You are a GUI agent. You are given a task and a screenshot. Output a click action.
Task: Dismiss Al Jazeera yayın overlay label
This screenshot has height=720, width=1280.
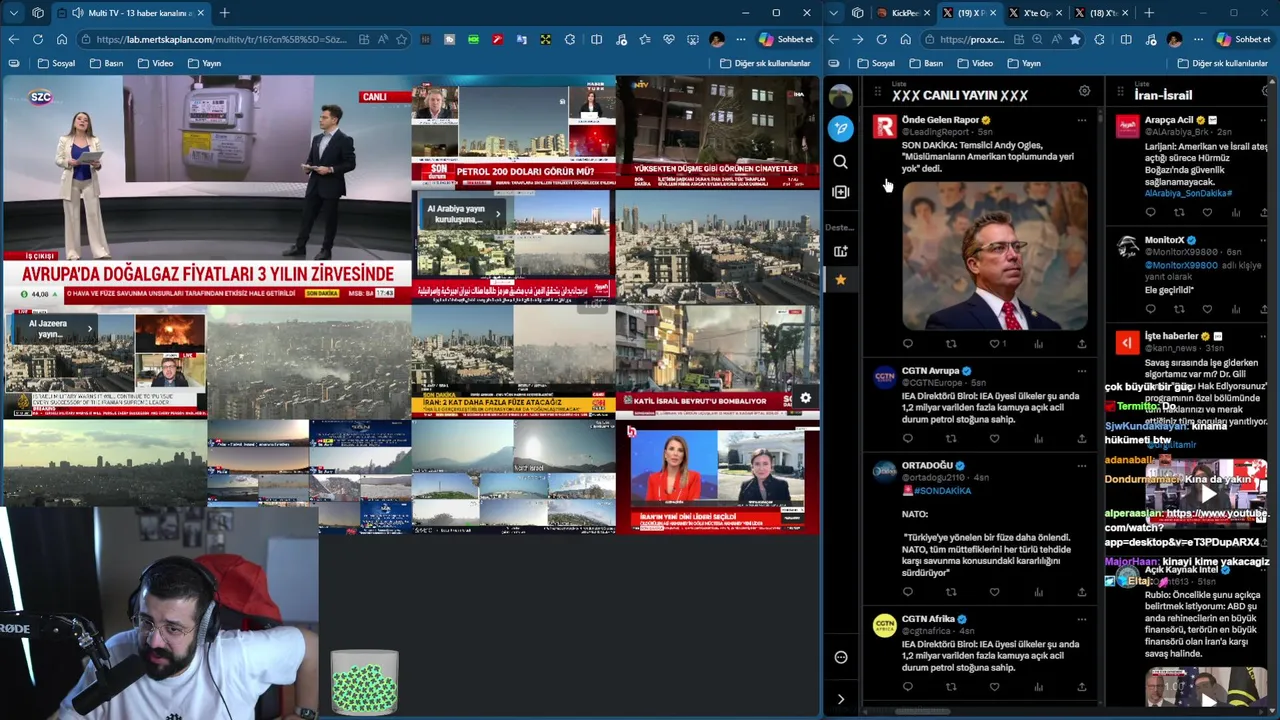[x=90, y=328]
